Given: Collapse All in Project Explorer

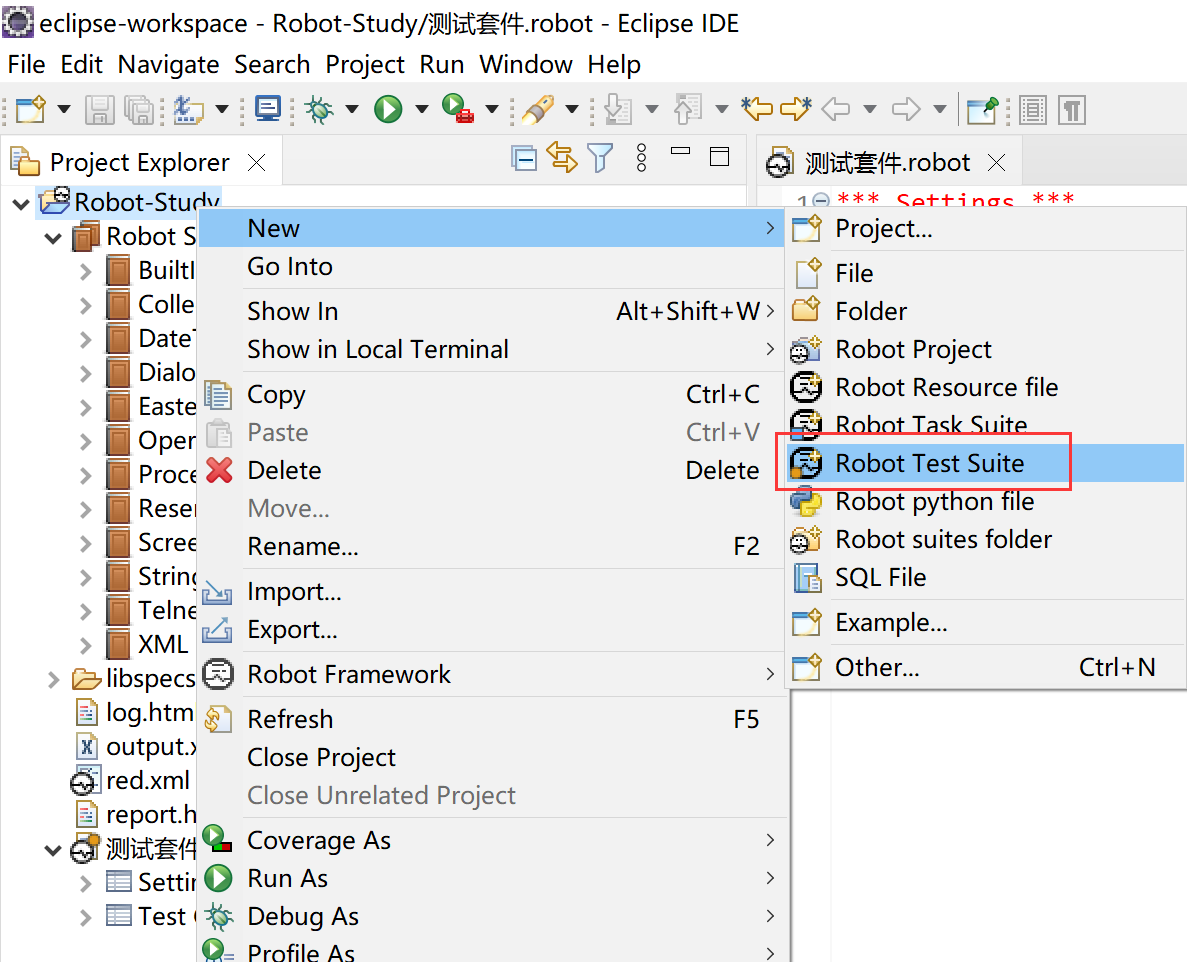Looking at the screenshot, I should click(524, 158).
